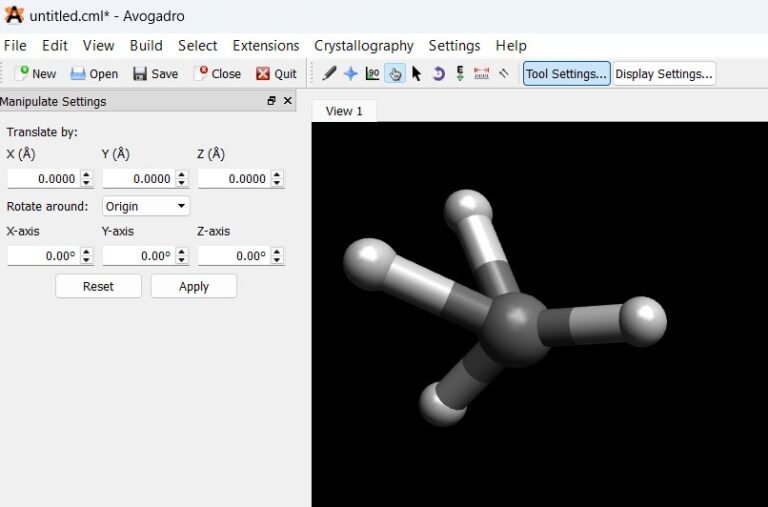
Task: Click the rightmost hydrogen atom of the molecule
Action: coord(643,321)
